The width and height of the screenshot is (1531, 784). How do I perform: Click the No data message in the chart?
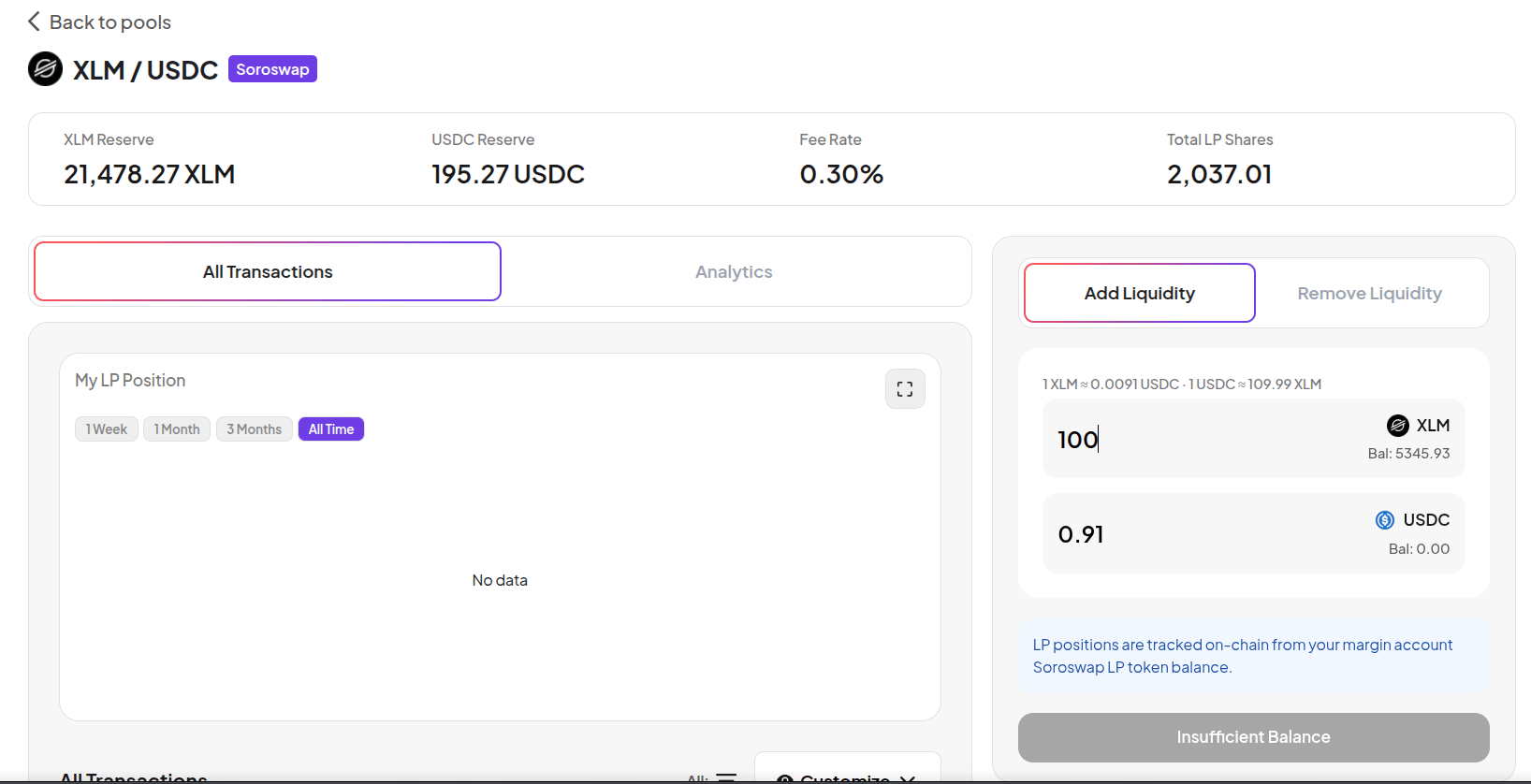click(x=500, y=580)
